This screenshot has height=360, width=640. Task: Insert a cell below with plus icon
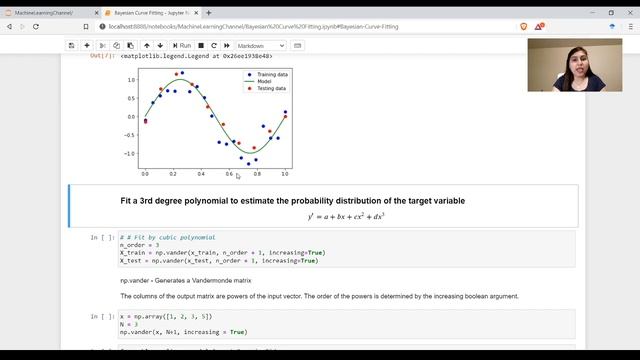pos(87,46)
